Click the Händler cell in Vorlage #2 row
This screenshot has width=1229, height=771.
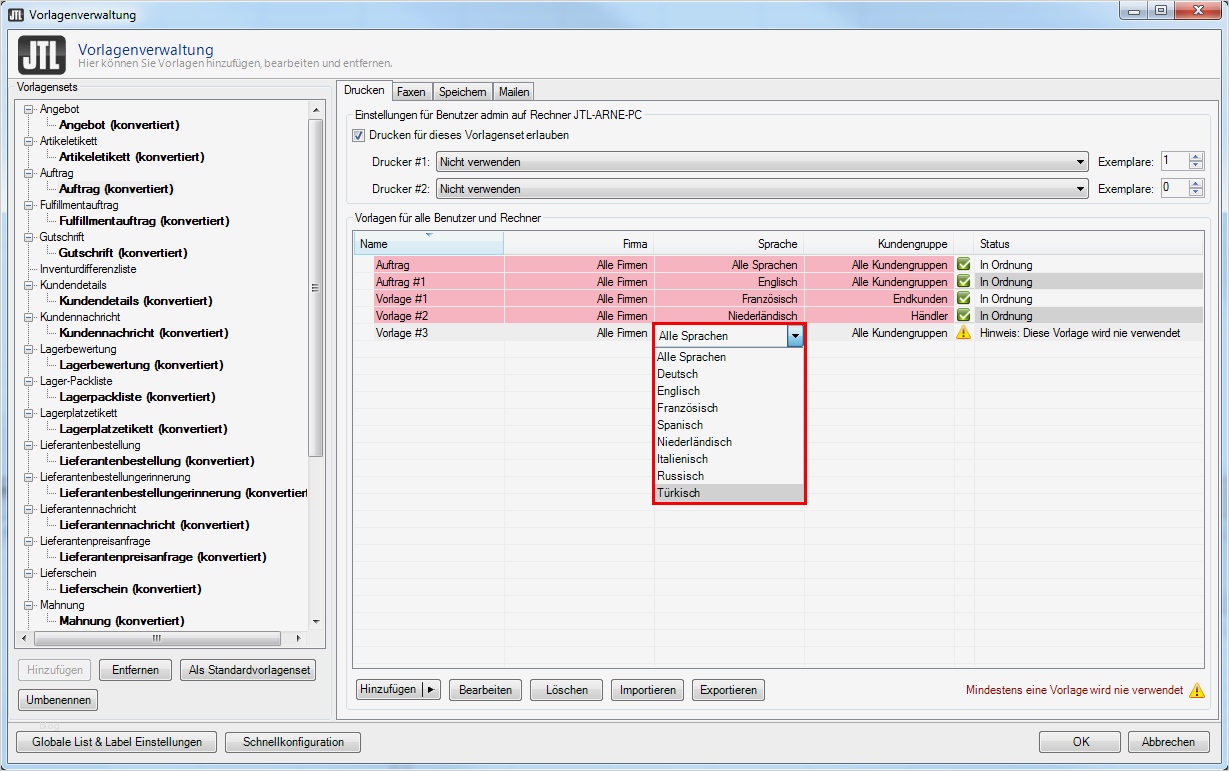click(878, 316)
